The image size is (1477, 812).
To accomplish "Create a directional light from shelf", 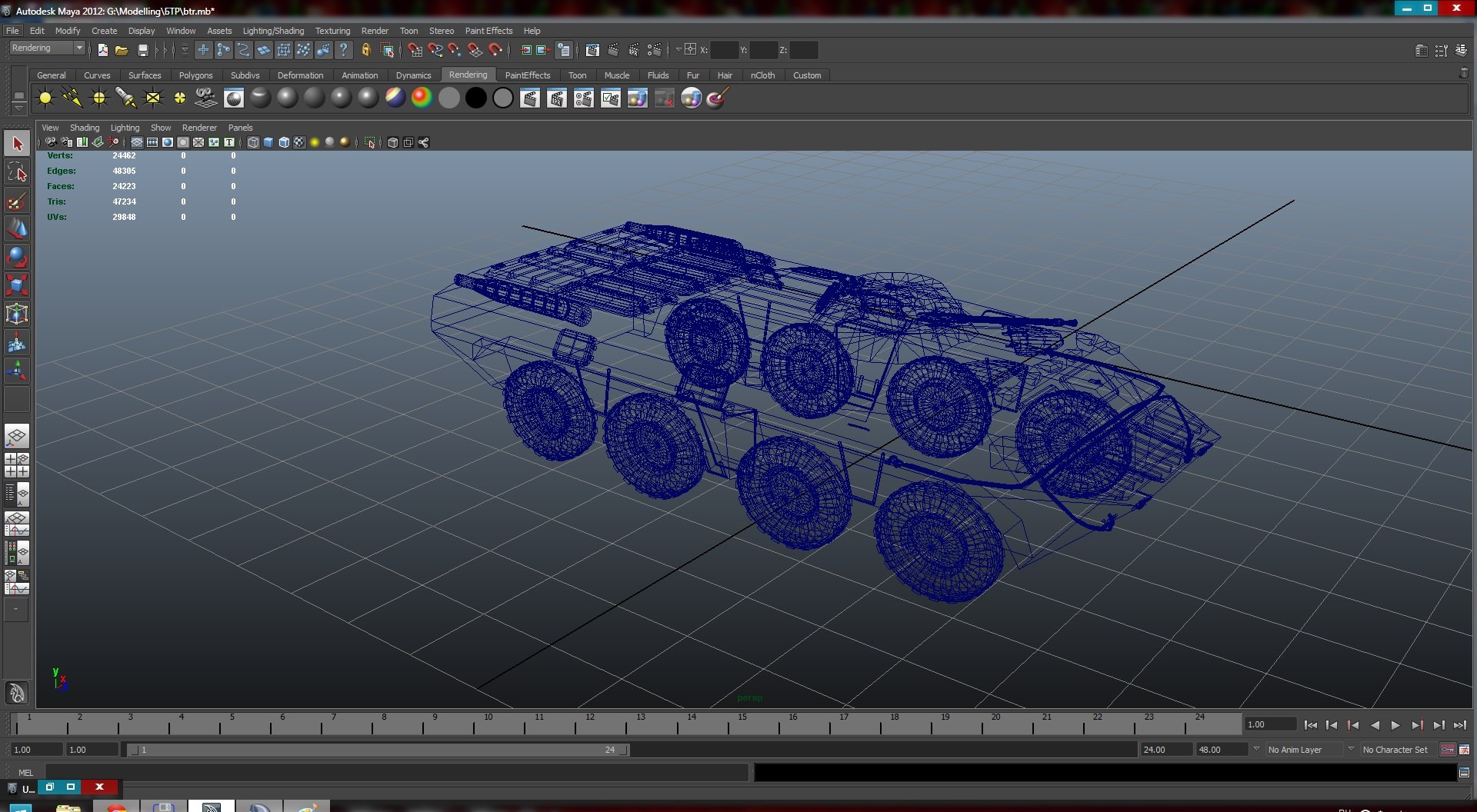I will [72, 98].
